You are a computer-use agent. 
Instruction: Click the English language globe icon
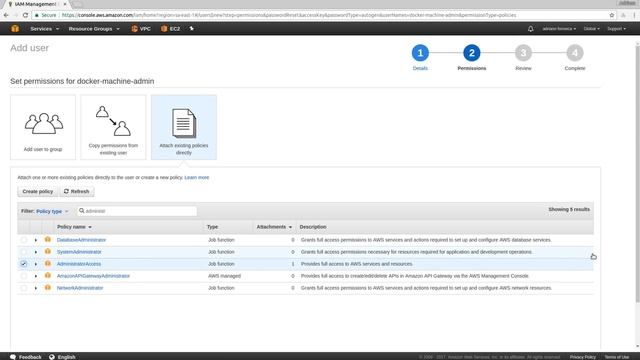point(52,357)
